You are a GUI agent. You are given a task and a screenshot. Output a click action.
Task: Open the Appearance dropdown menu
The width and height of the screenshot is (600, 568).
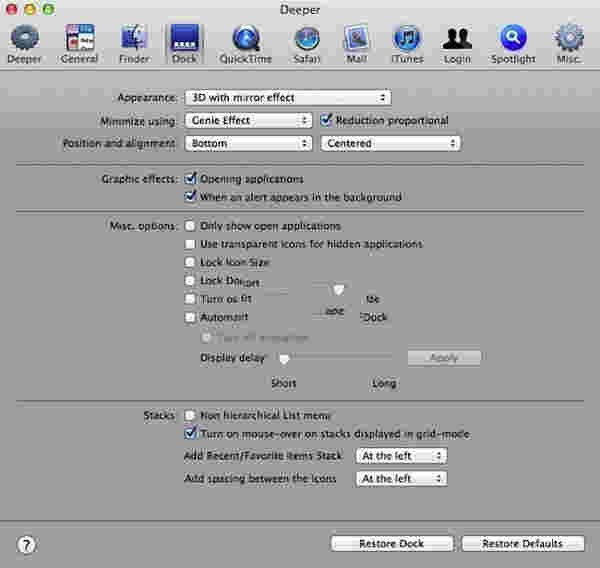pos(287,97)
